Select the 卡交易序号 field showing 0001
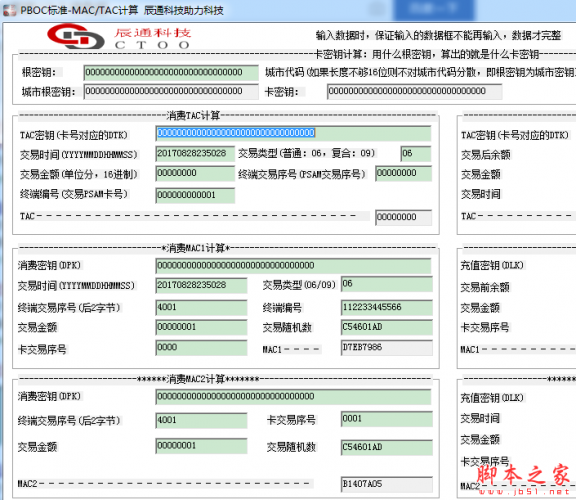Screen dimensions: 576x500 [x=387, y=419]
